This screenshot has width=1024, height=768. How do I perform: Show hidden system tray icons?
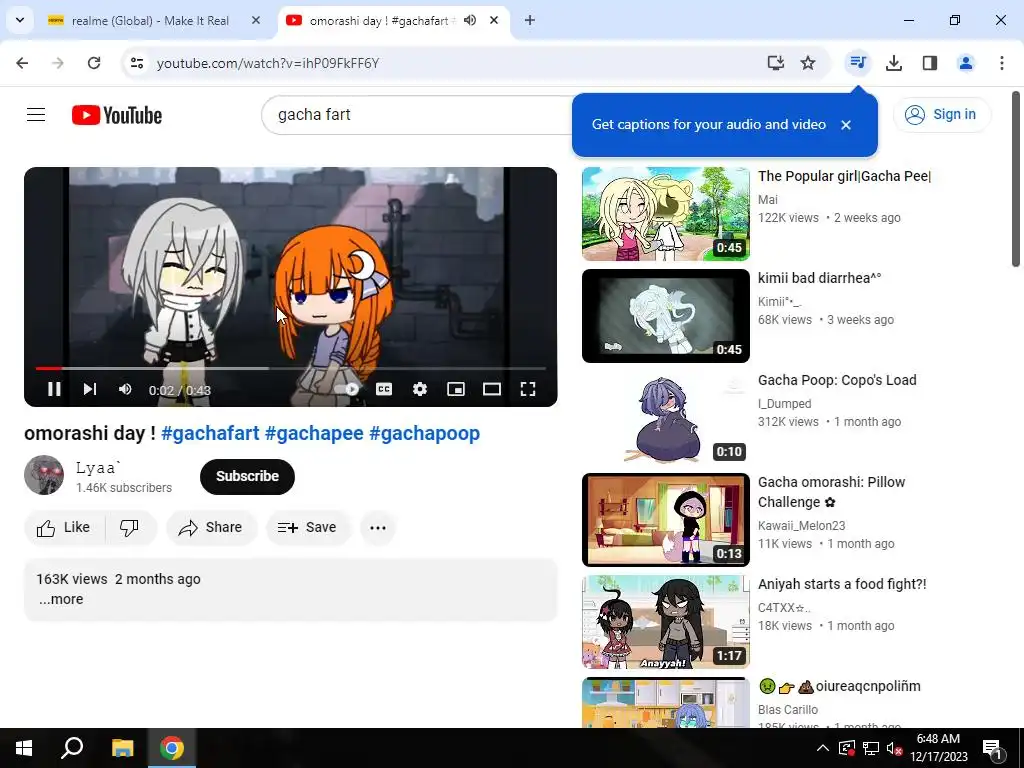coord(823,748)
